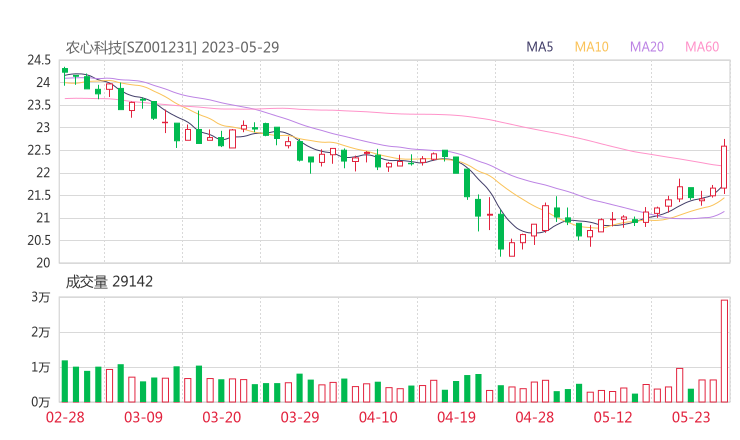Click the 24.5 price axis label
The height and width of the screenshot is (440, 740).
[39, 60]
